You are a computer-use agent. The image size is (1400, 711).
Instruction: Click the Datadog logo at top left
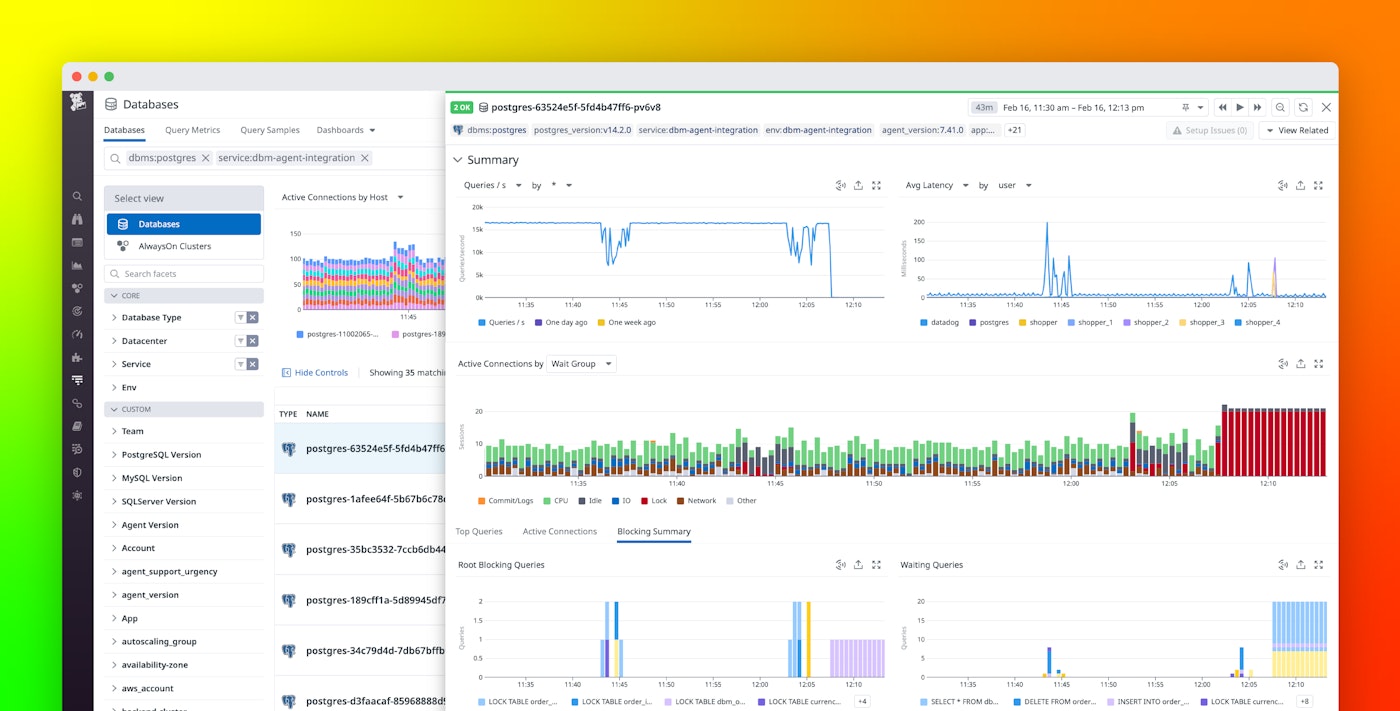78,103
